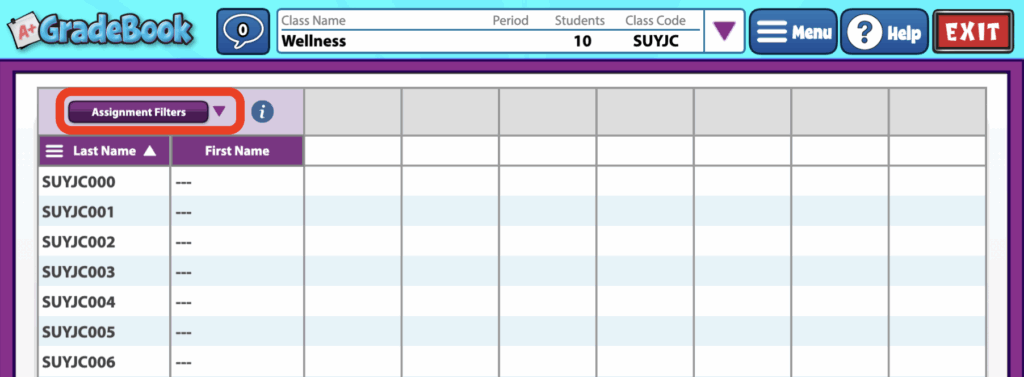Click the first empty assignment header cell
Screen dimensions: 1024x377
click(x=353, y=112)
